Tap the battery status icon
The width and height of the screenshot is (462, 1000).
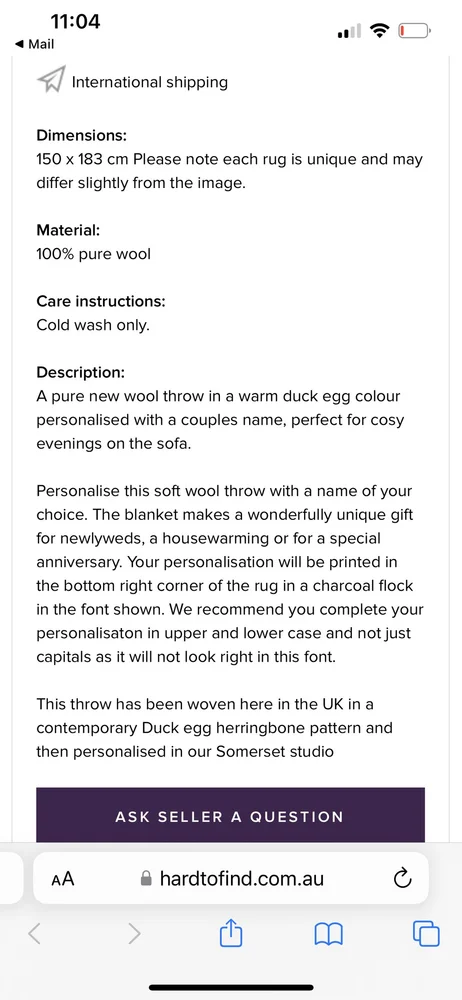tap(415, 30)
